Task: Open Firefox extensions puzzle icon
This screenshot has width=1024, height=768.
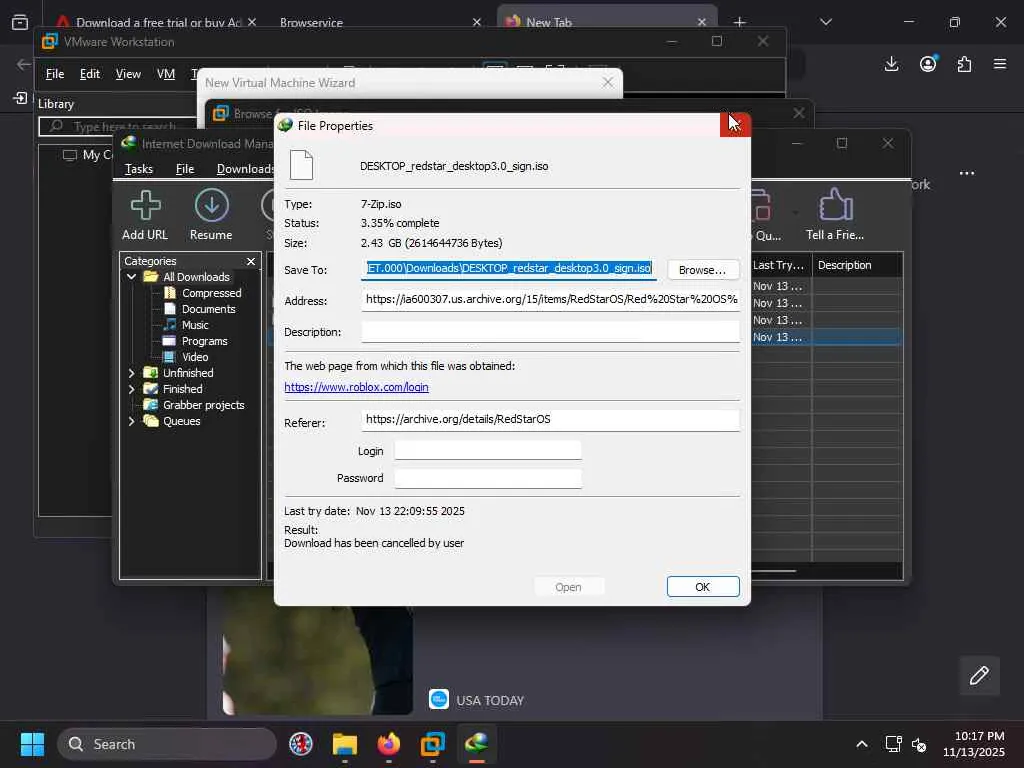Action: click(x=965, y=64)
